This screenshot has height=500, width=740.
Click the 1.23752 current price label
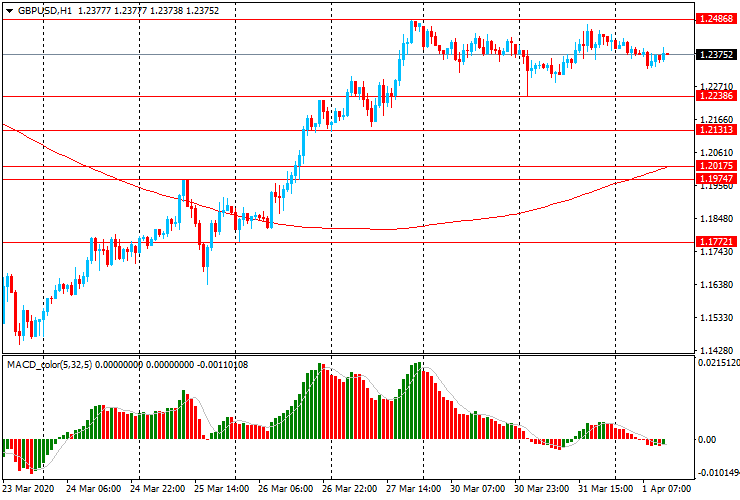pyautogui.click(x=717, y=54)
